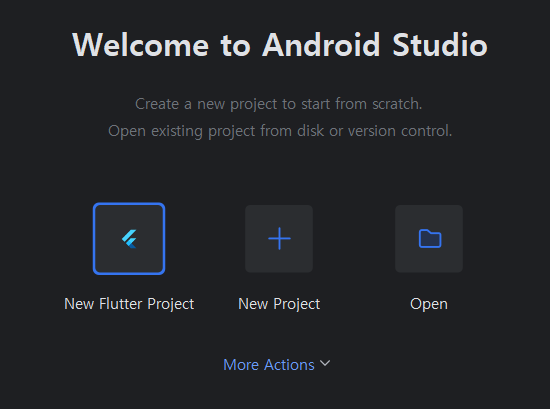
Task: Select the New Project square tile
Action: (279, 239)
